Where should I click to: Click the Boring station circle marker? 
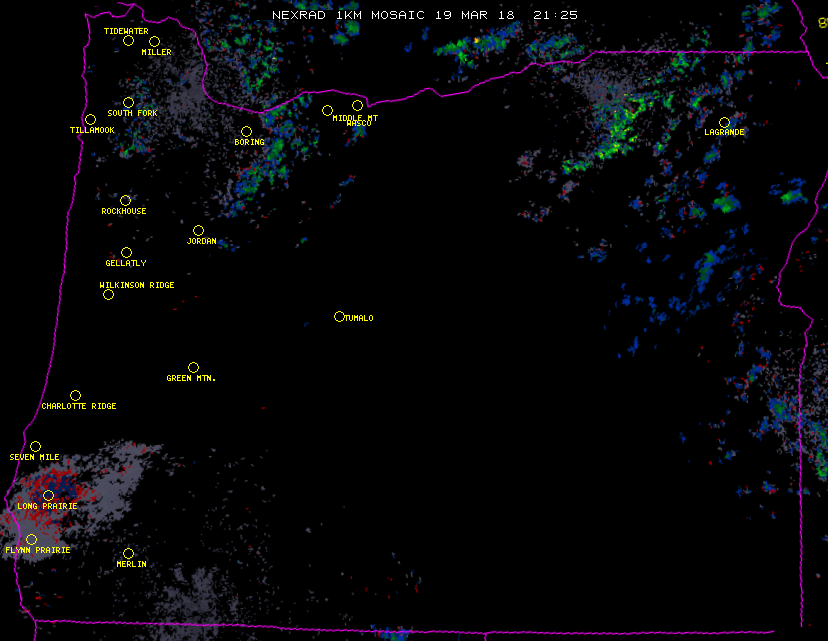(x=246, y=131)
